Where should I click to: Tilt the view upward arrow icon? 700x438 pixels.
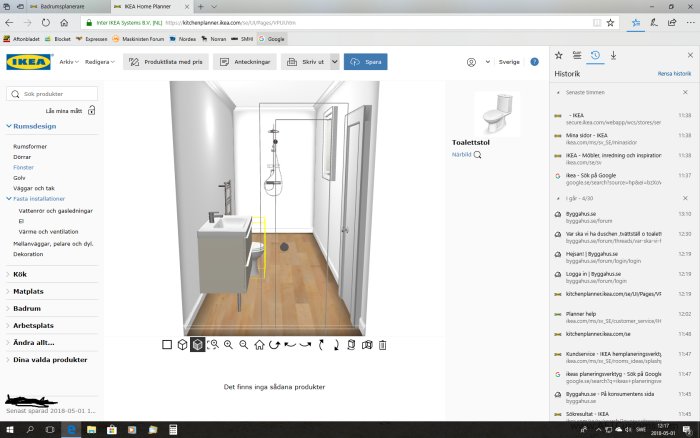(321, 345)
